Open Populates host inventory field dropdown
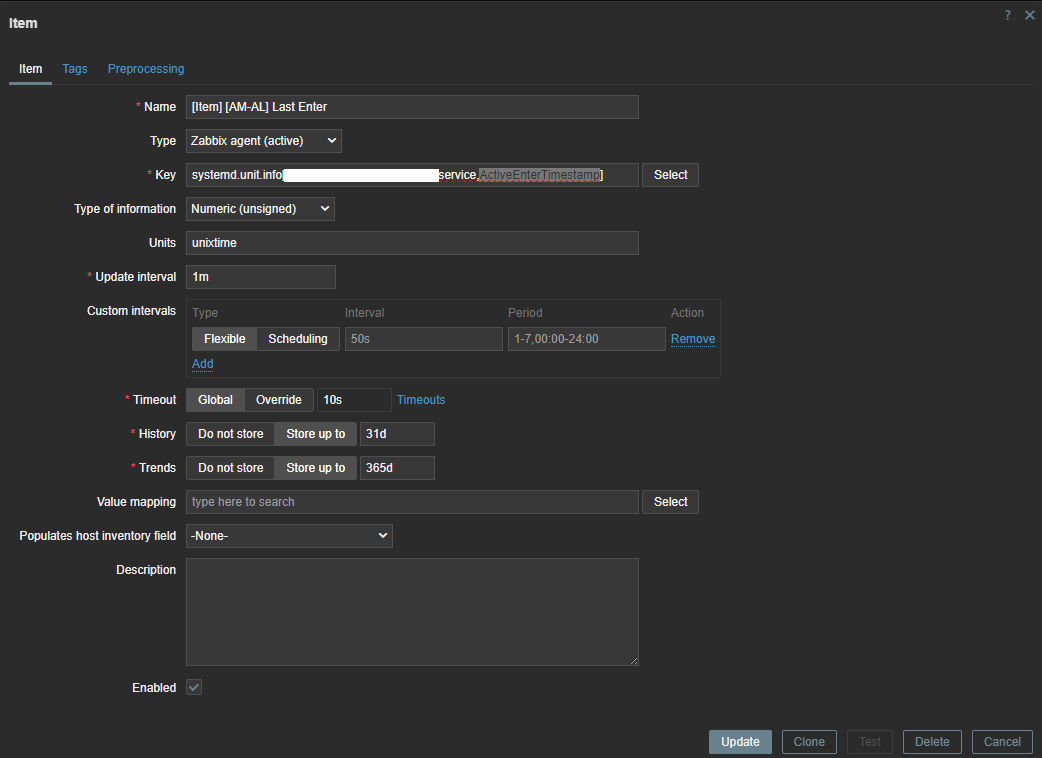 pos(289,536)
